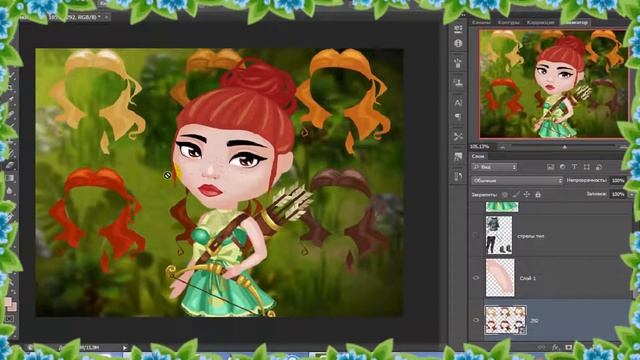Open the Properties info panel icon
This screenshot has height=360, width=640.
(458, 43)
